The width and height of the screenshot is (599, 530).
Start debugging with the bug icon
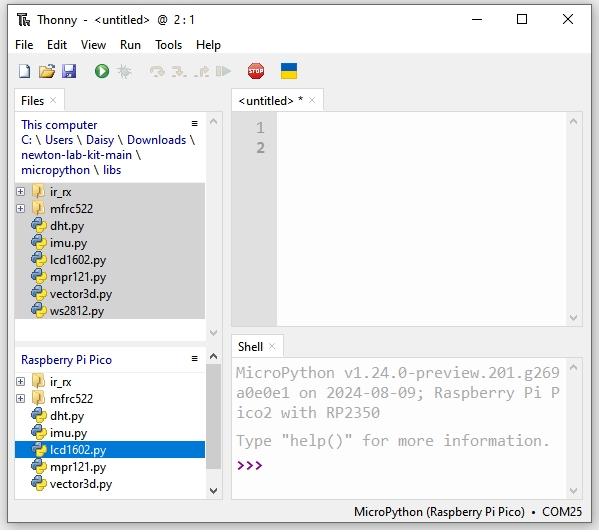pyautogui.click(x=125, y=71)
